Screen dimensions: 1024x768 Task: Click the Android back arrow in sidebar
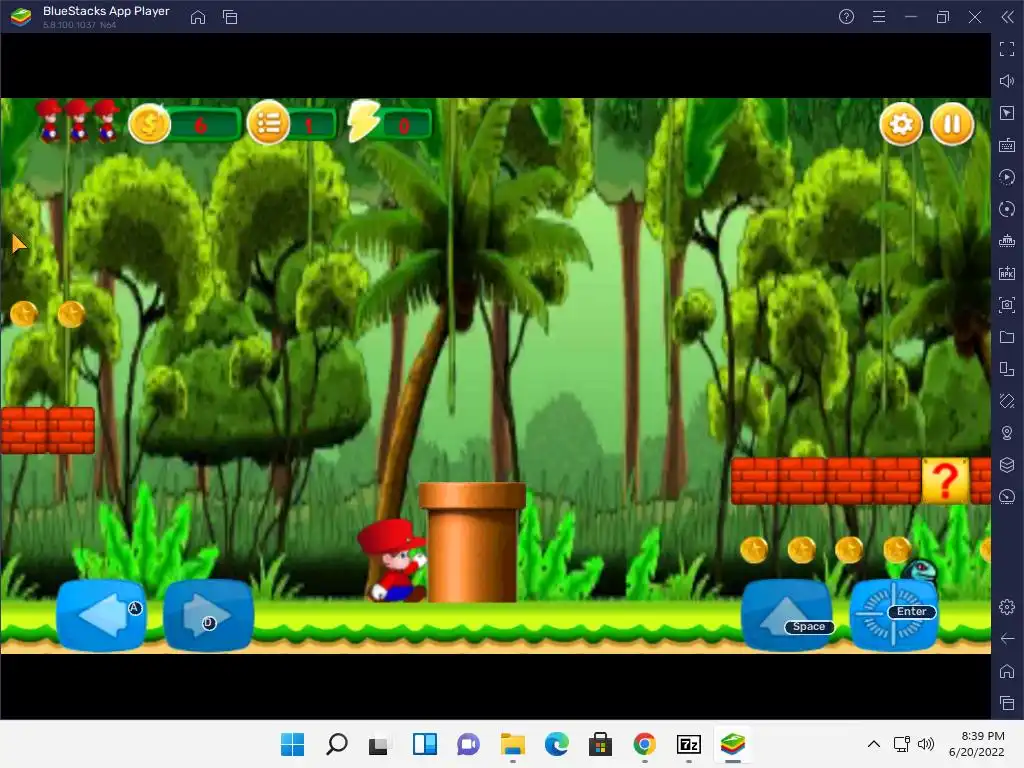(x=1007, y=639)
